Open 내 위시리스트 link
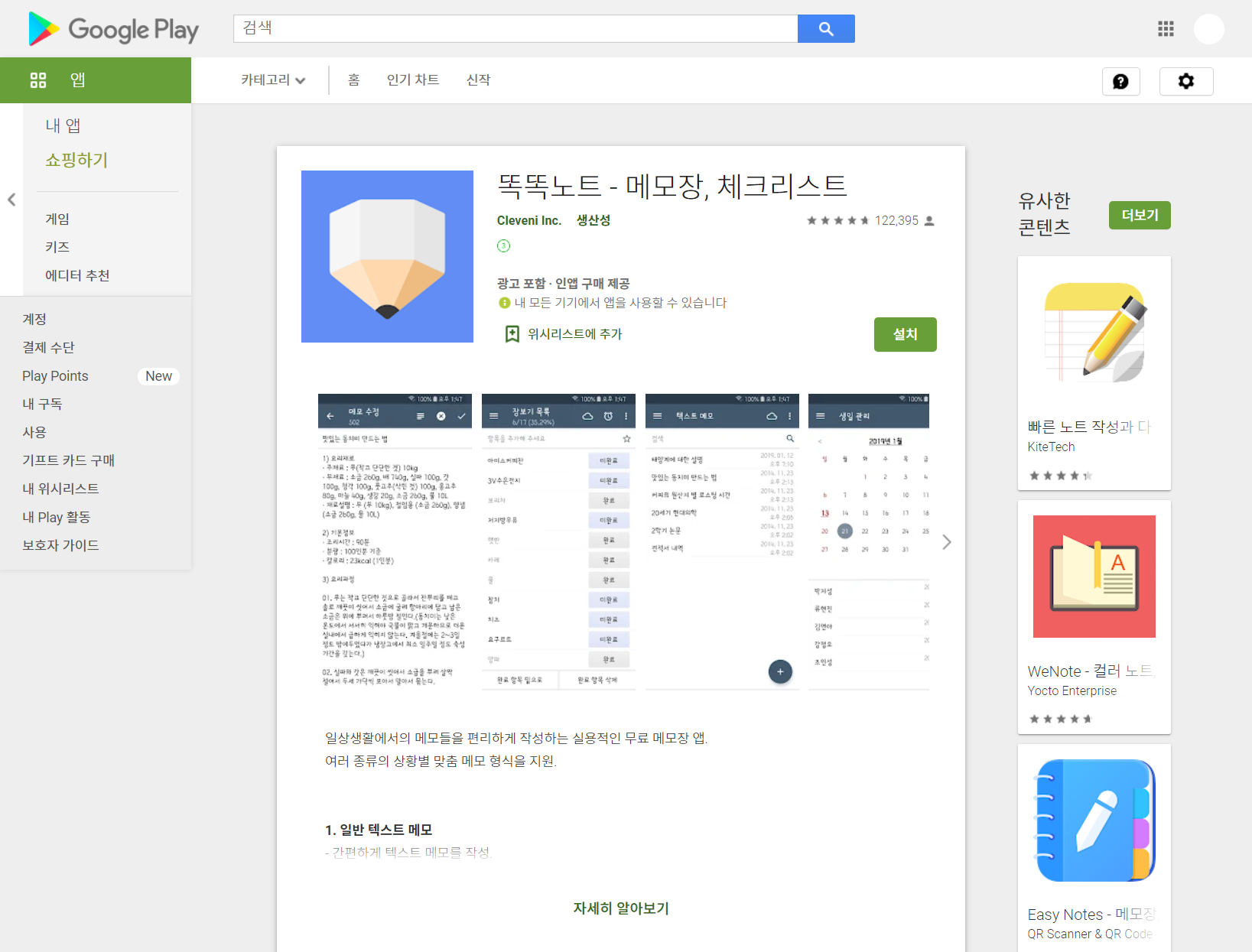Screen dimensions: 1252x952 [x=60, y=489]
